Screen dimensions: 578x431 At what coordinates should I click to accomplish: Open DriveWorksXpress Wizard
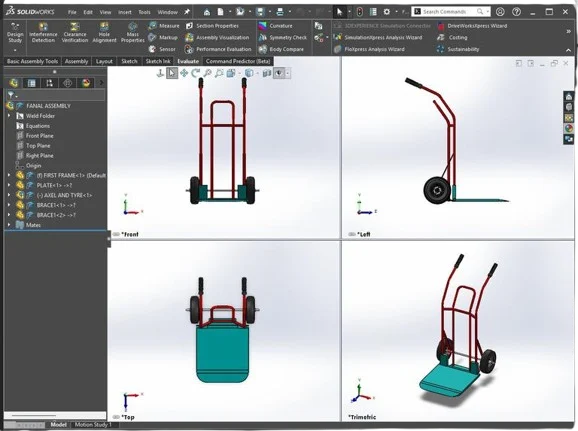472,26
